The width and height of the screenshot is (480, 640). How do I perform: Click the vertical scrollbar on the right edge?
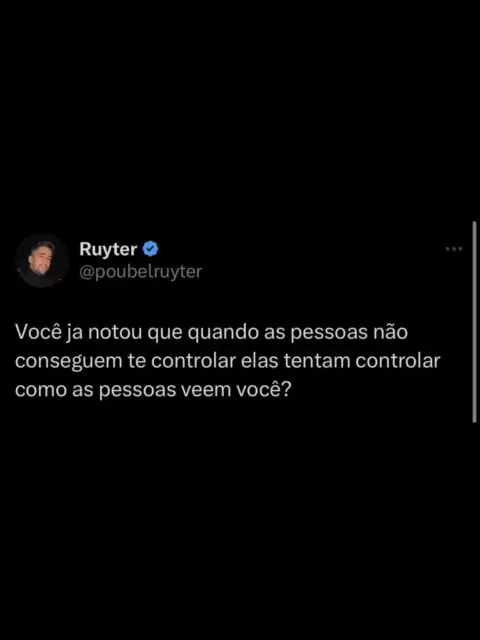474,322
